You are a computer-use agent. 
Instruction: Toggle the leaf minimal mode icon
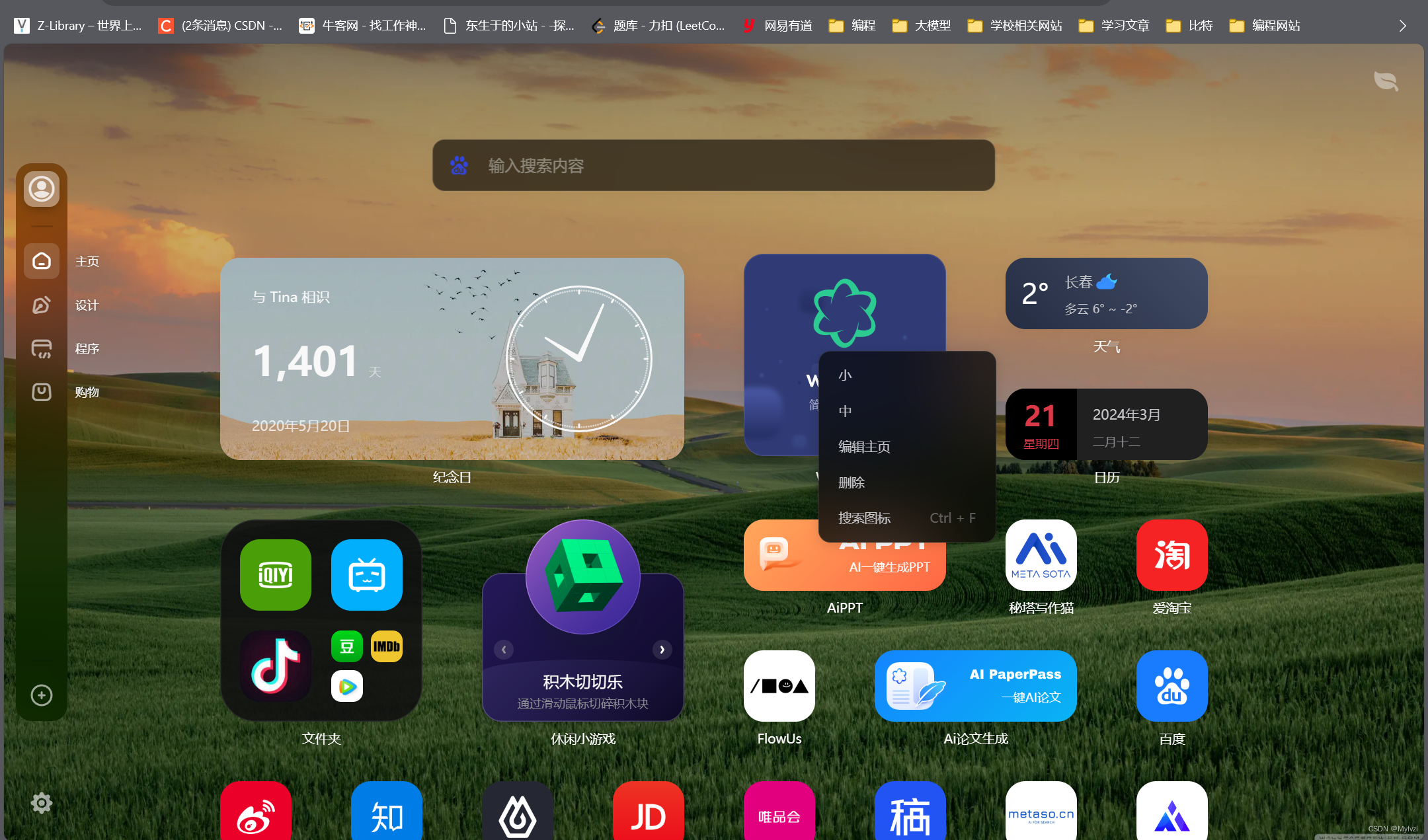pos(1386,81)
